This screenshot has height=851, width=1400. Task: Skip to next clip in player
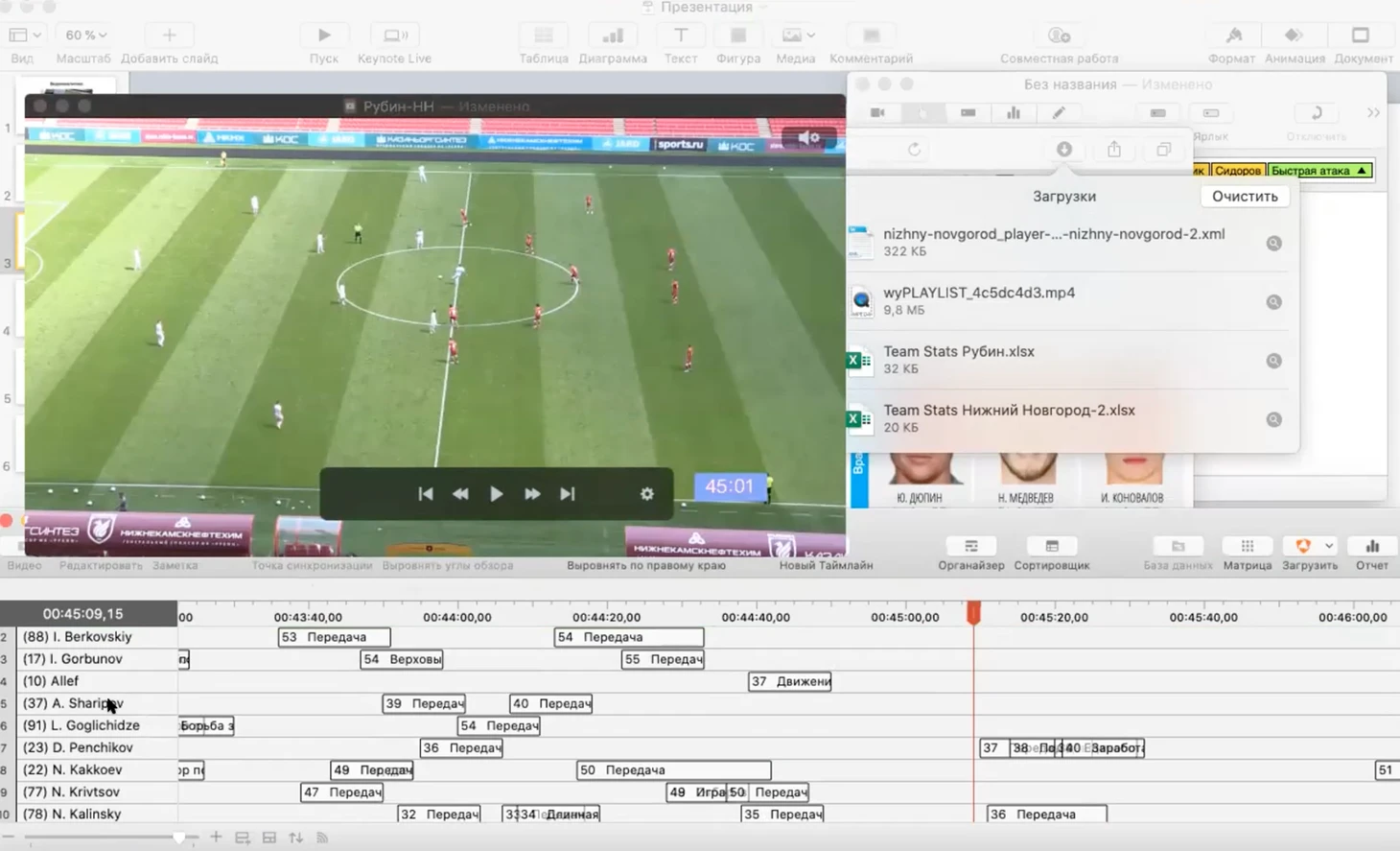pyautogui.click(x=568, y=494)
